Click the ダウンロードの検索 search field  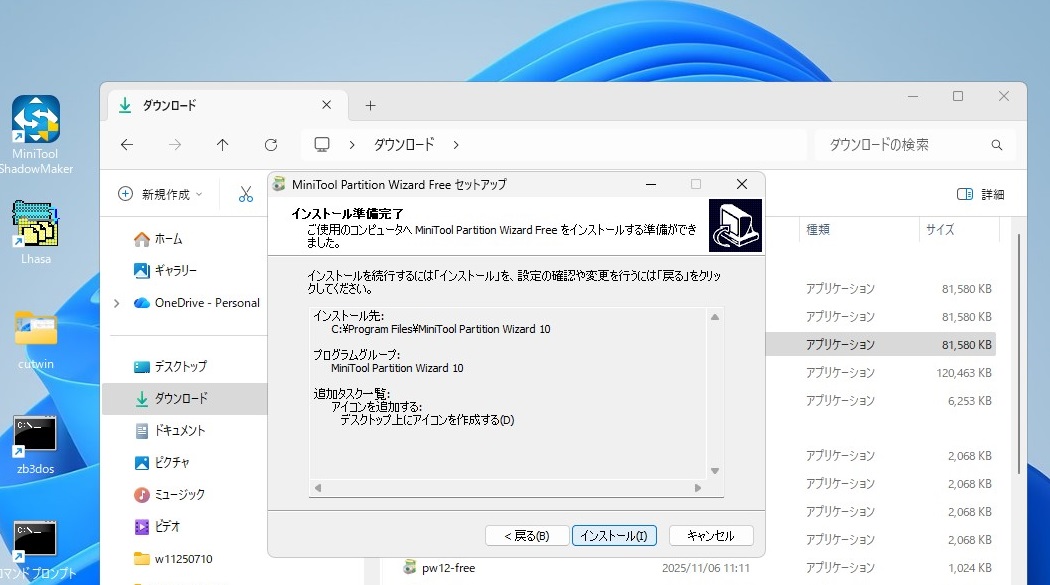pos(905,145)
